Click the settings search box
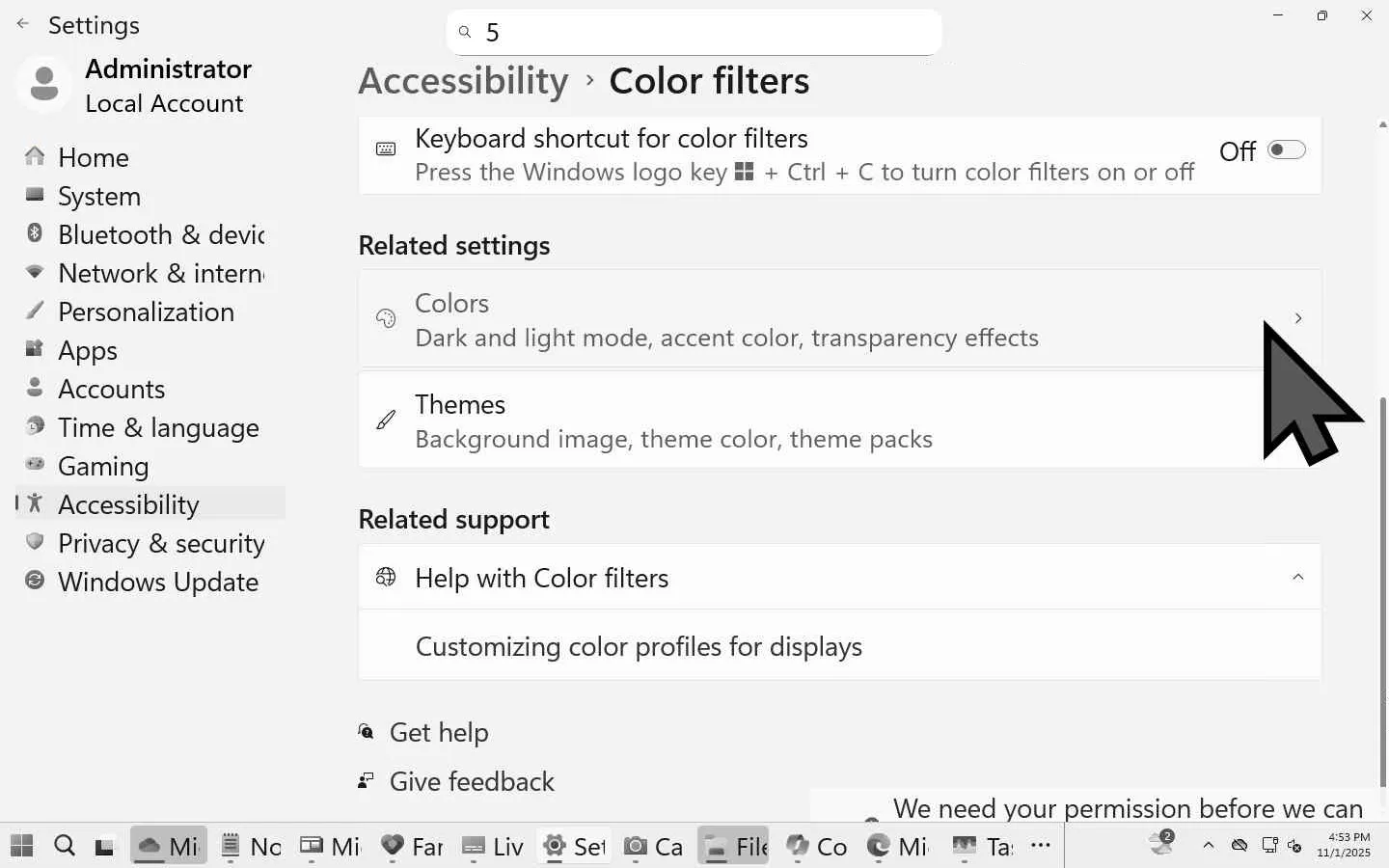The image size is (1389, 868). [x=694, y=33]
